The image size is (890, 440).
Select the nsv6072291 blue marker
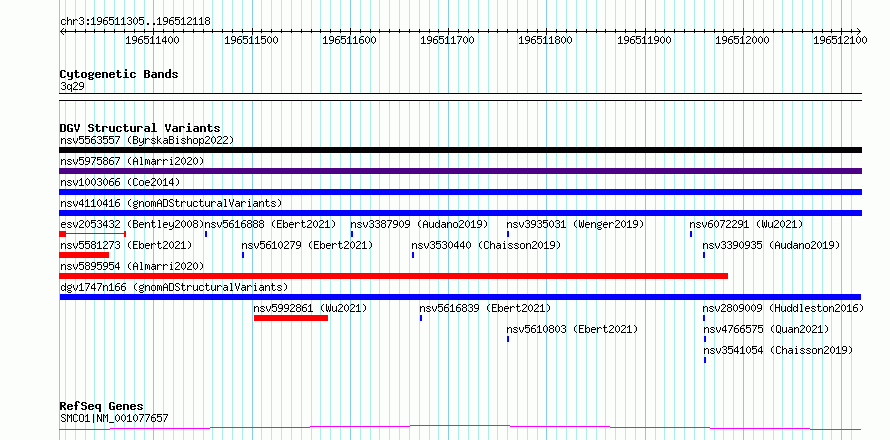click(691, 234)
